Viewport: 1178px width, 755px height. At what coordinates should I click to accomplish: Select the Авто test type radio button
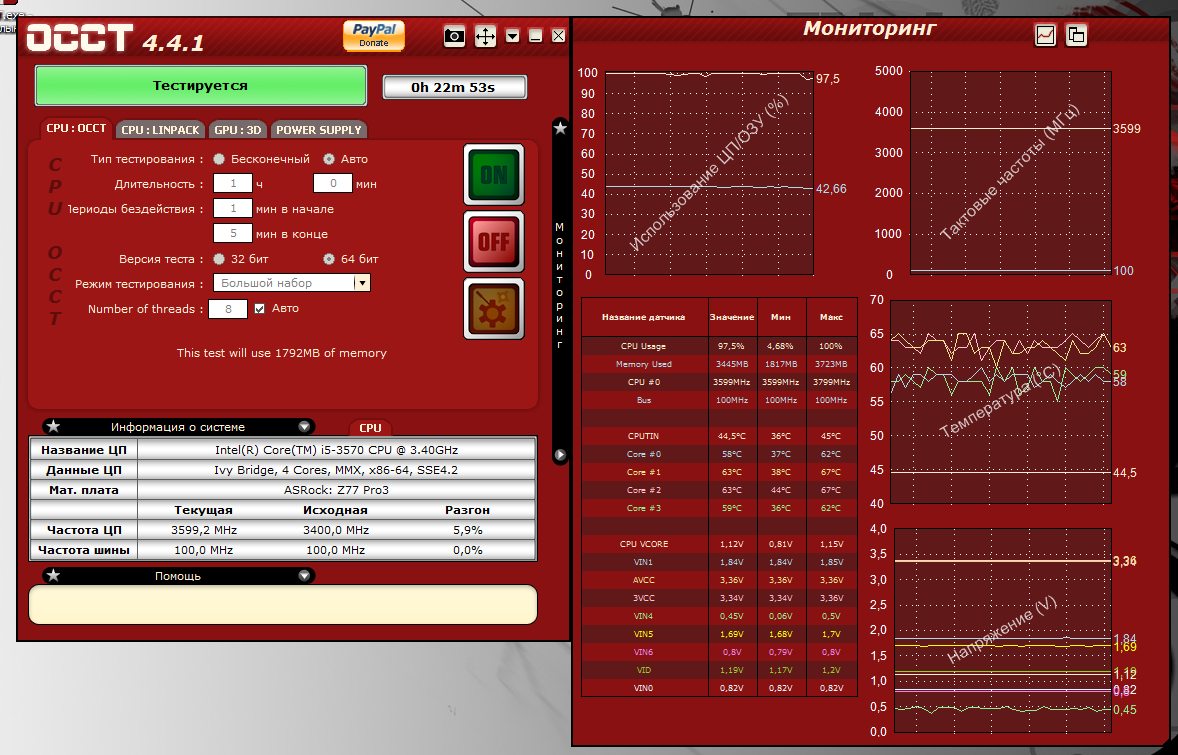tap(329, 159)
